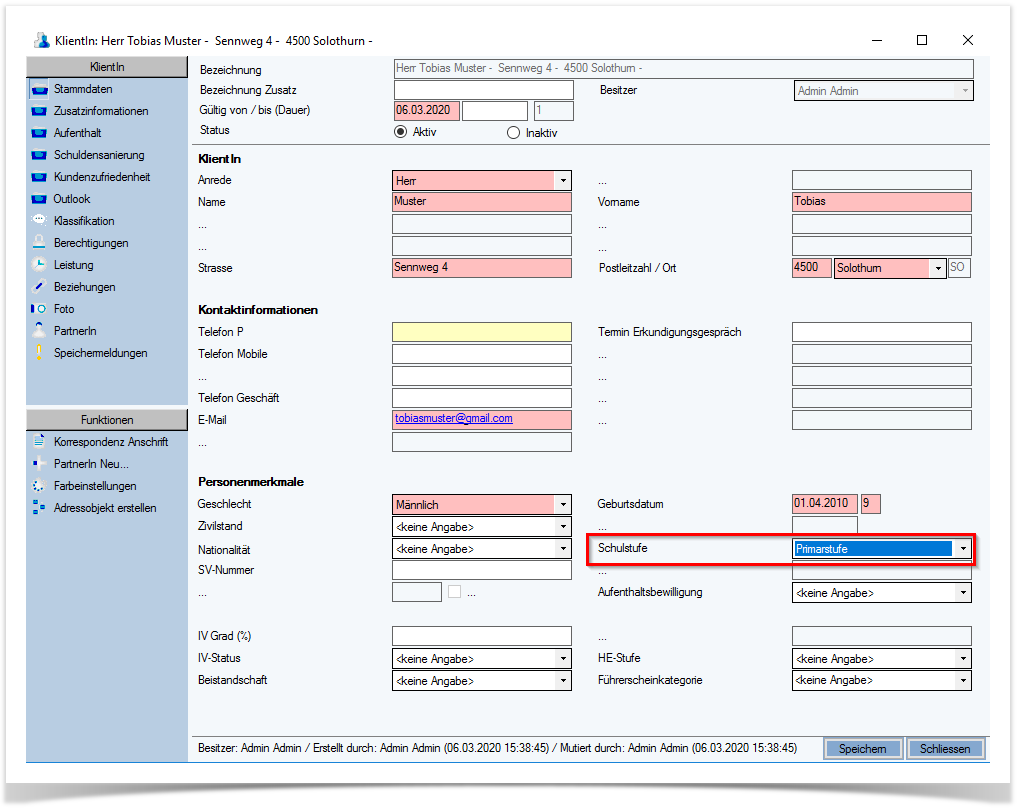Go to Schuldensanierung section
The height and width of the screenshot is (812, 1024).
(x=99, y=155)
